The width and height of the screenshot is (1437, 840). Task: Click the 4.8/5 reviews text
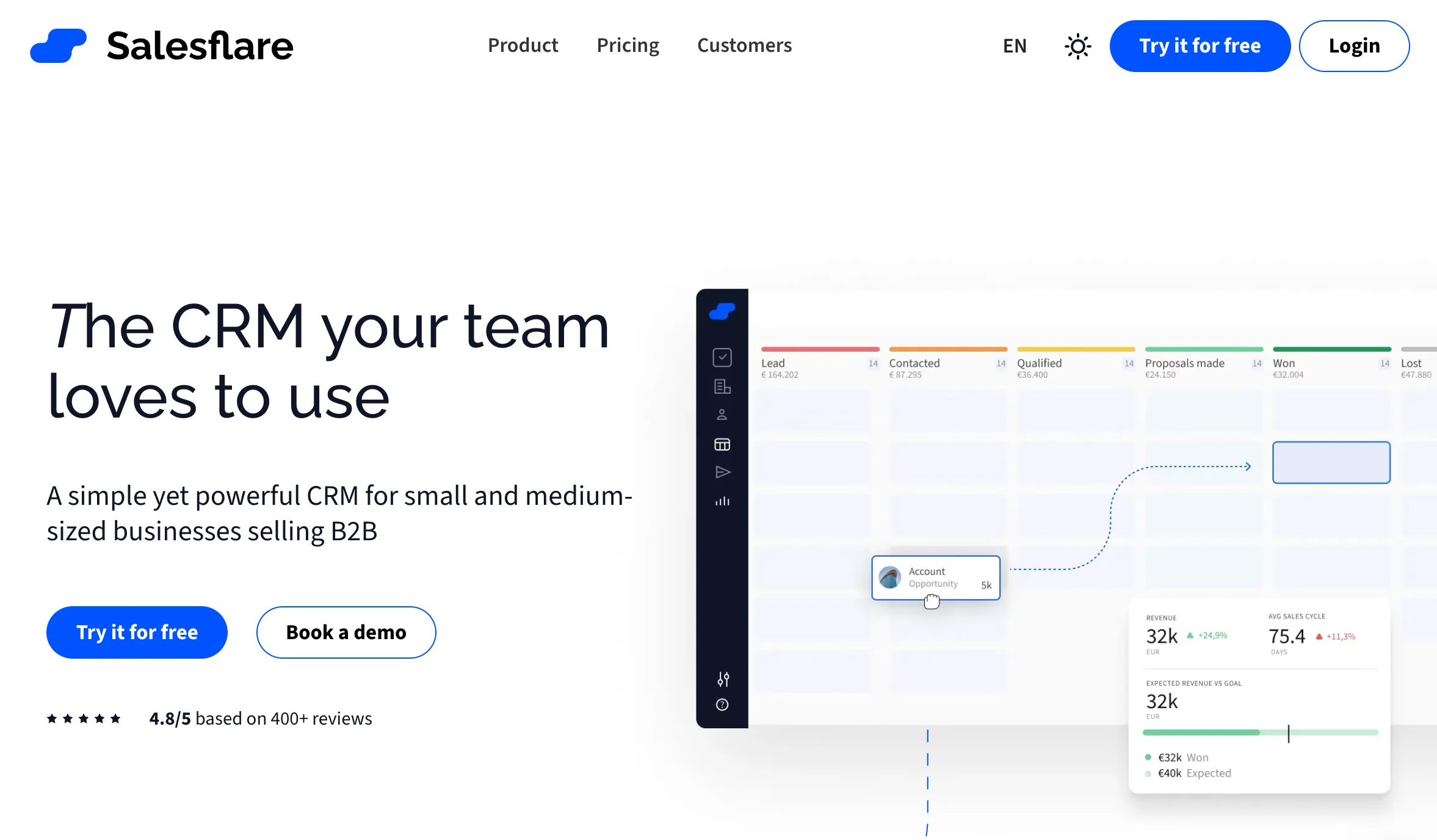pos(261,719)
